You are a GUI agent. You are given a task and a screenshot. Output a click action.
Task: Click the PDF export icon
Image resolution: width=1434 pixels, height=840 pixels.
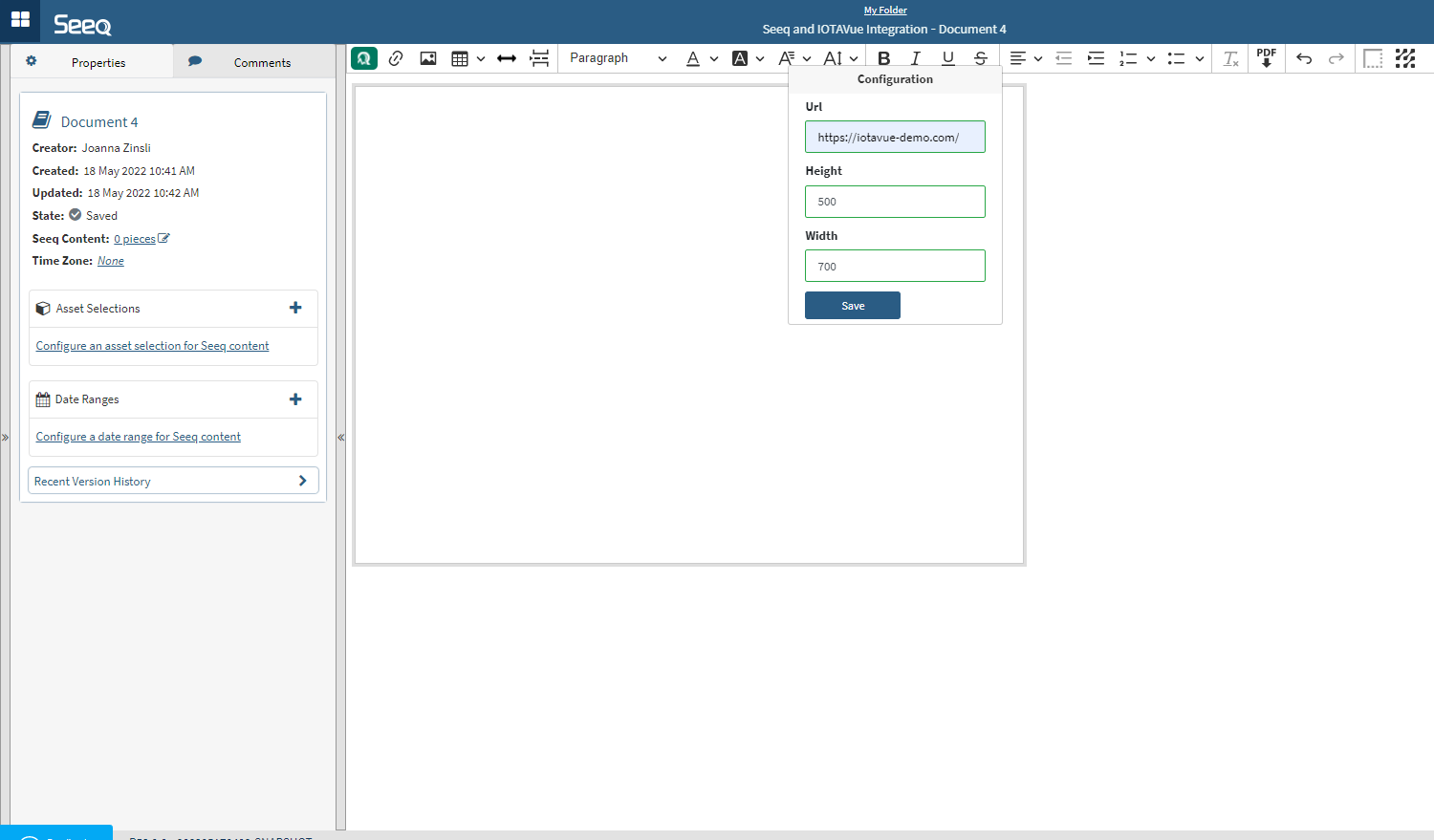pos(1266,58)
